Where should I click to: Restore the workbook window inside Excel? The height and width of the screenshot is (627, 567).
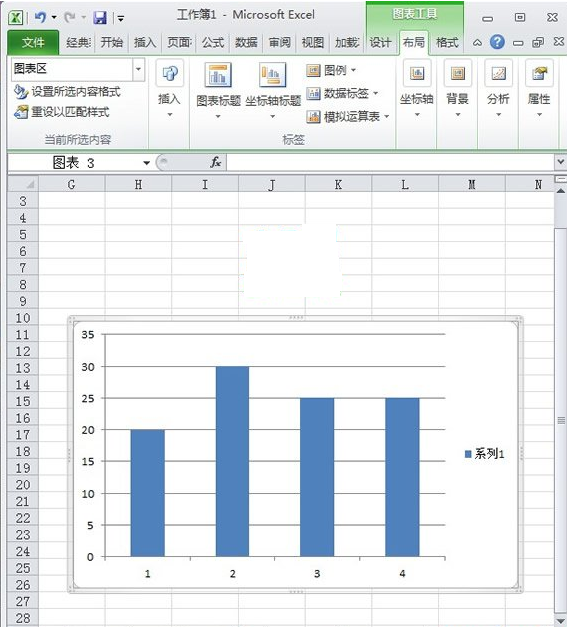tap(538, 42)
